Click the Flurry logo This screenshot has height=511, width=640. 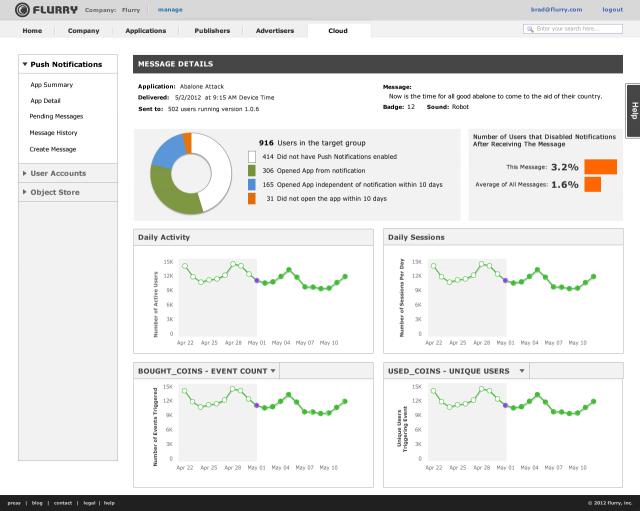(x=41, y=9)
